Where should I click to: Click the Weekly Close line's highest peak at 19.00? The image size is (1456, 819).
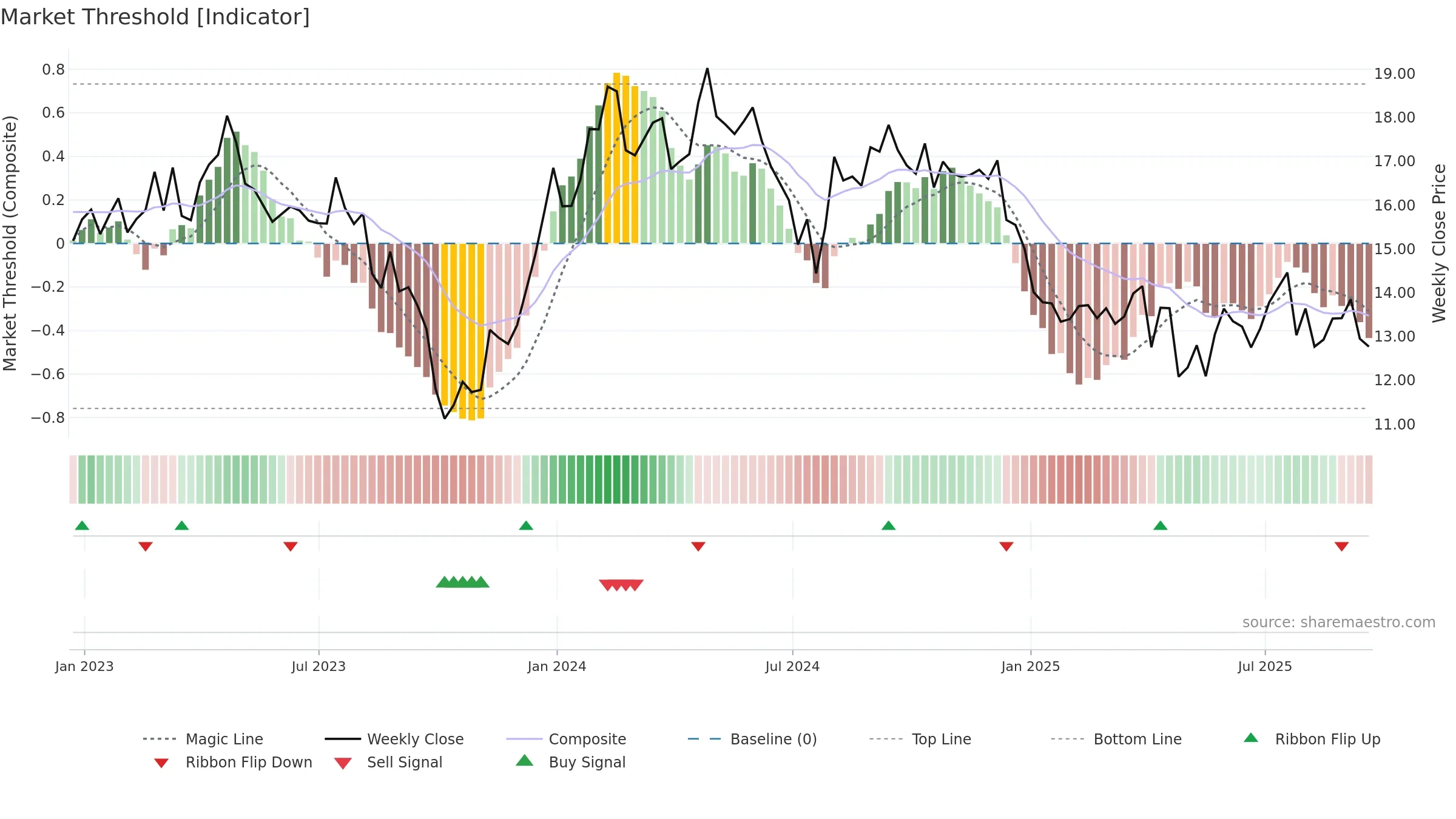(707, 69)
